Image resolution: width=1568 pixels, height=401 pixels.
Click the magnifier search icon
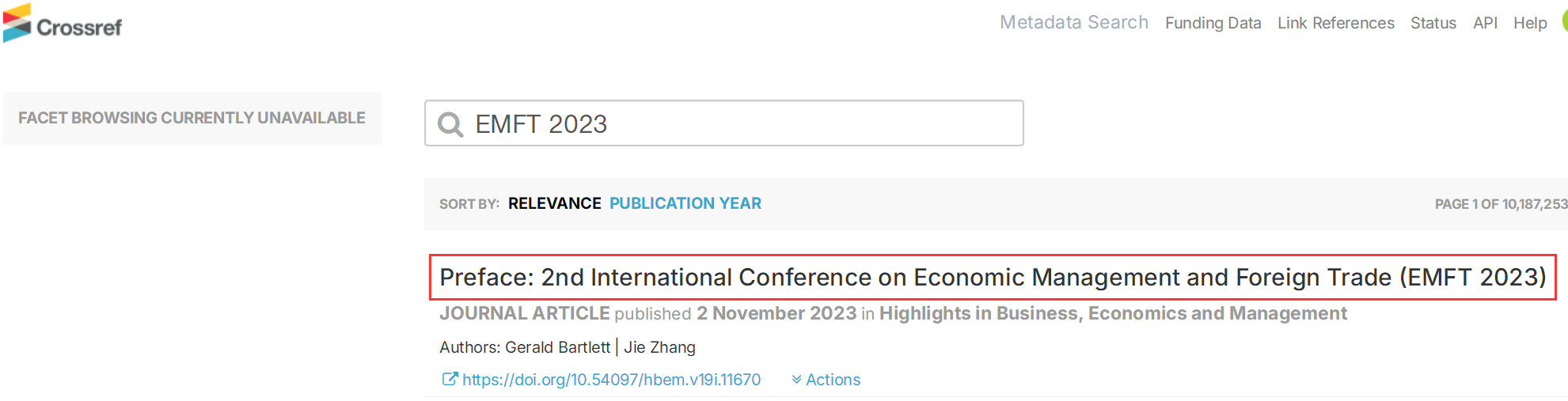click(x=450, y=124)
